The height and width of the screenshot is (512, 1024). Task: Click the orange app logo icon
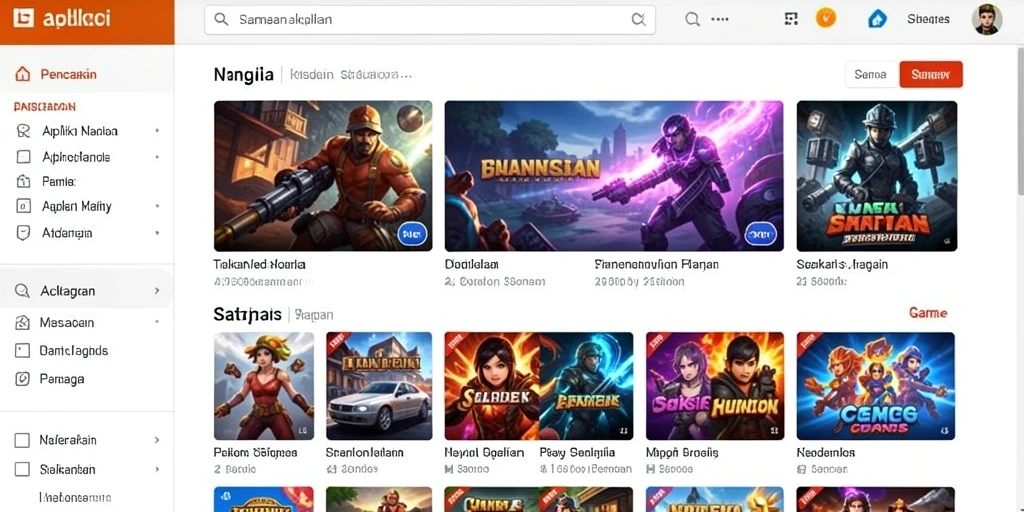(23, 18)
